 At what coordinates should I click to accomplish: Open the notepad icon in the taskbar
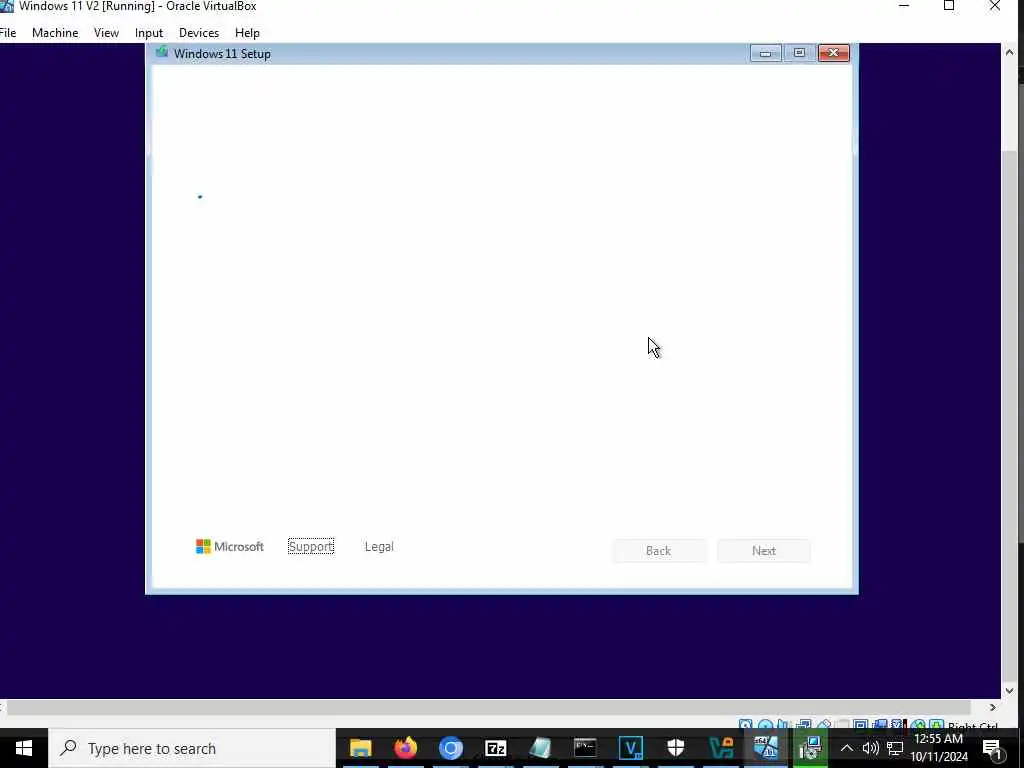click(x=541, y=748)
